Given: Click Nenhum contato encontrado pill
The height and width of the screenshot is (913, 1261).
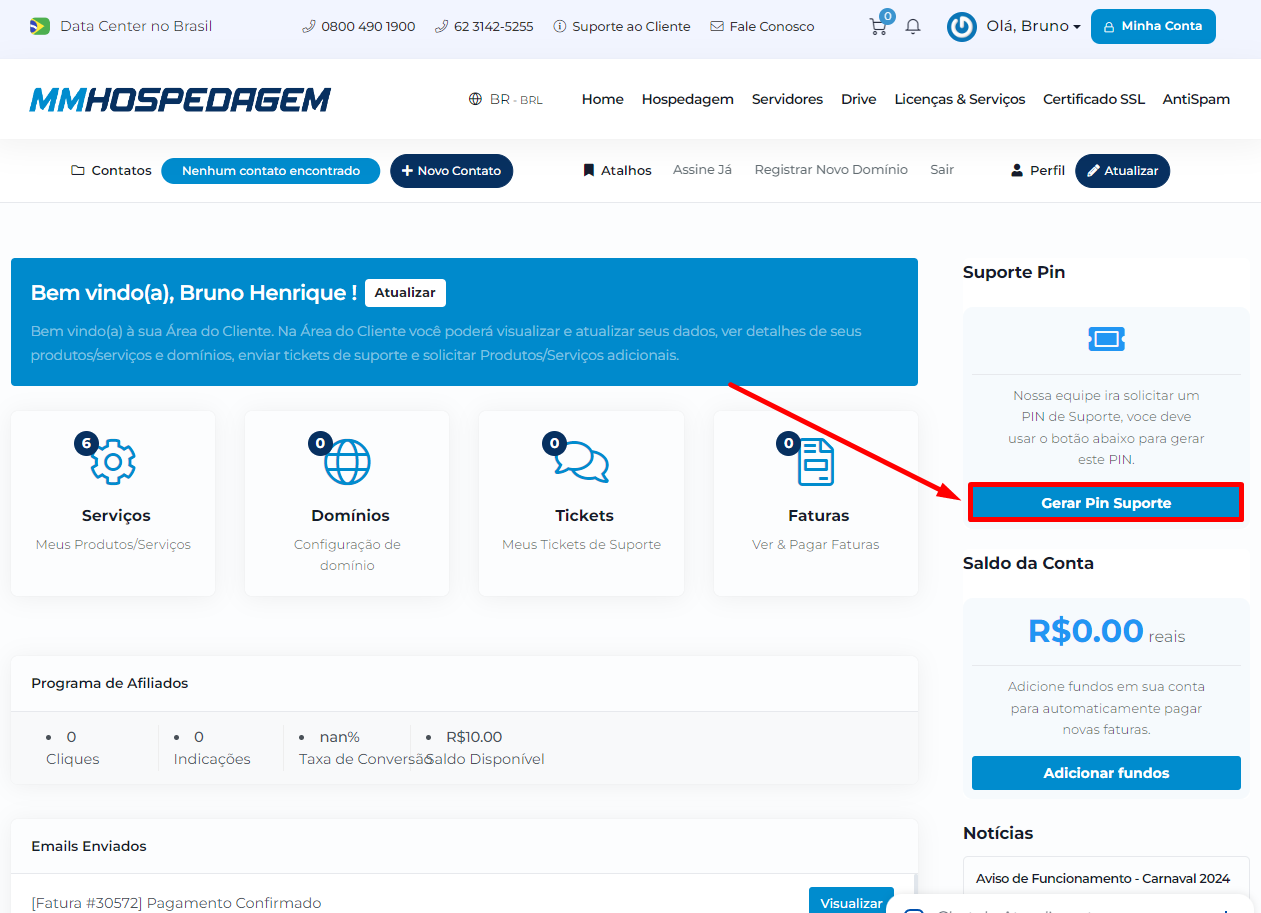Looking at the screenshot, I should (x=270, y=171).
